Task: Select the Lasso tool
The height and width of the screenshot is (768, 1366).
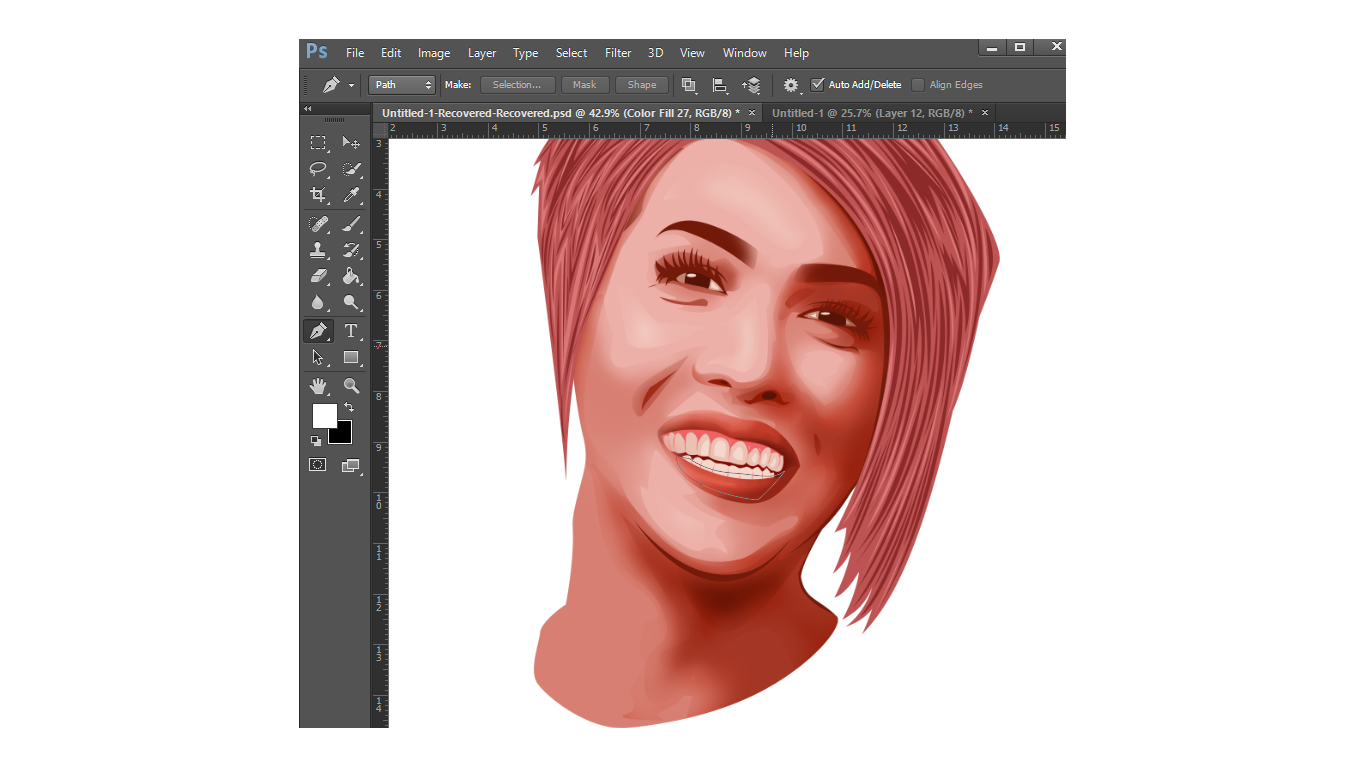Action: 318,169
